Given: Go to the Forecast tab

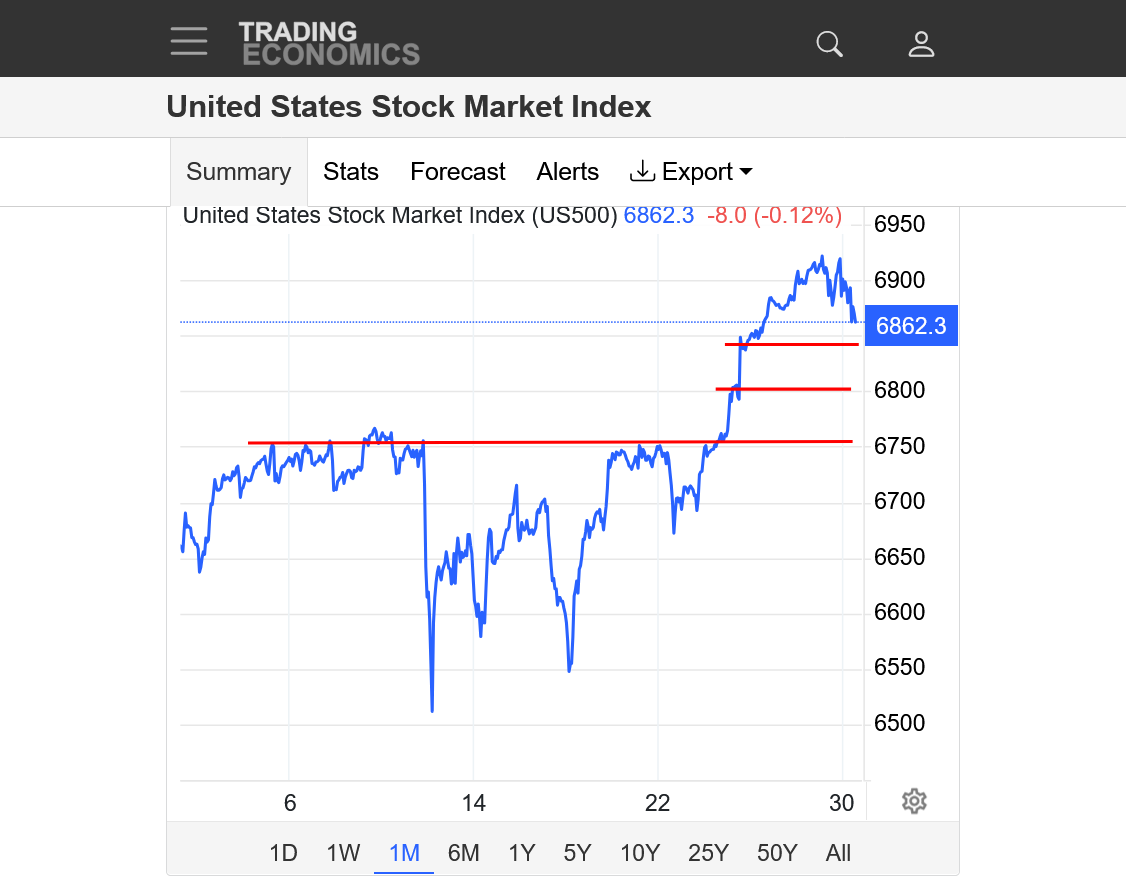Looking at the screenshot, I should tap(458, 172).
